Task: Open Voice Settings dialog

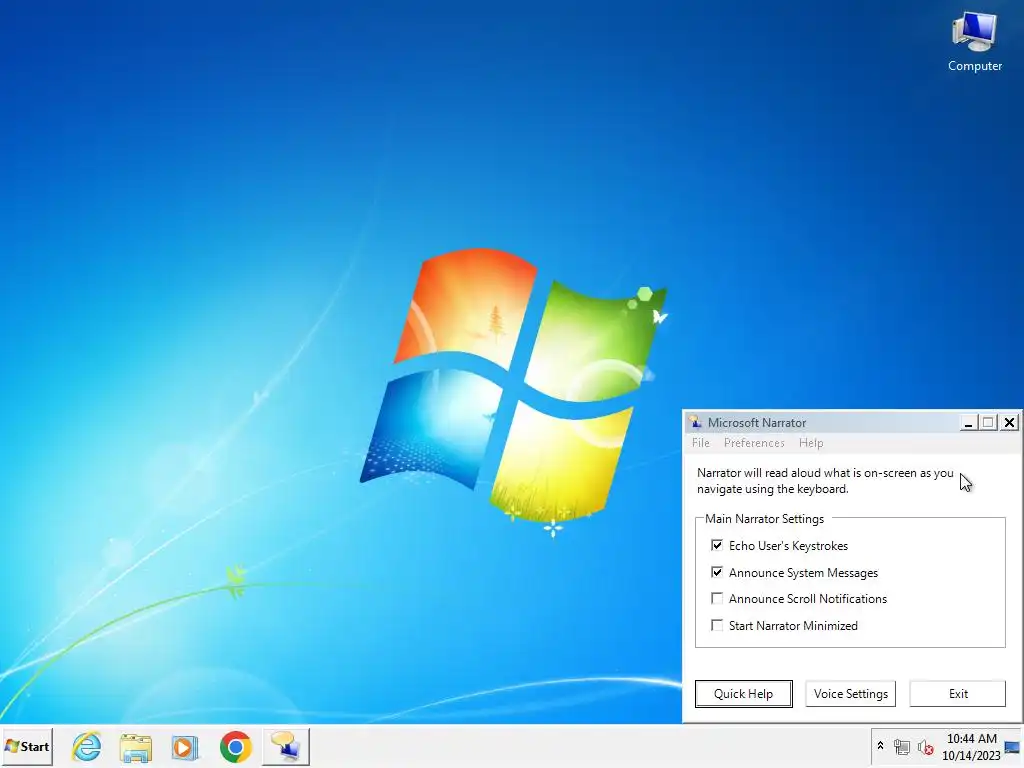Action: pos(850,694)
